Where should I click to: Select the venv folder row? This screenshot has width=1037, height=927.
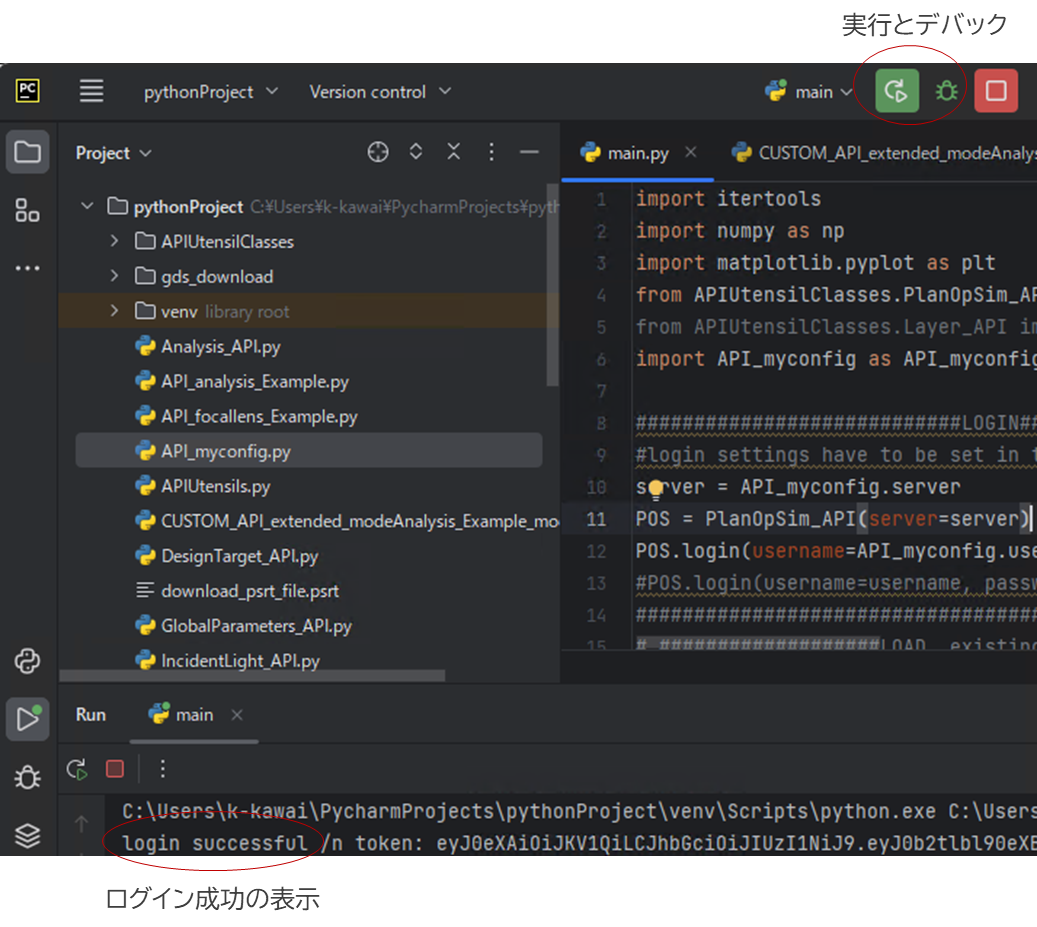[x=308, y=311]
